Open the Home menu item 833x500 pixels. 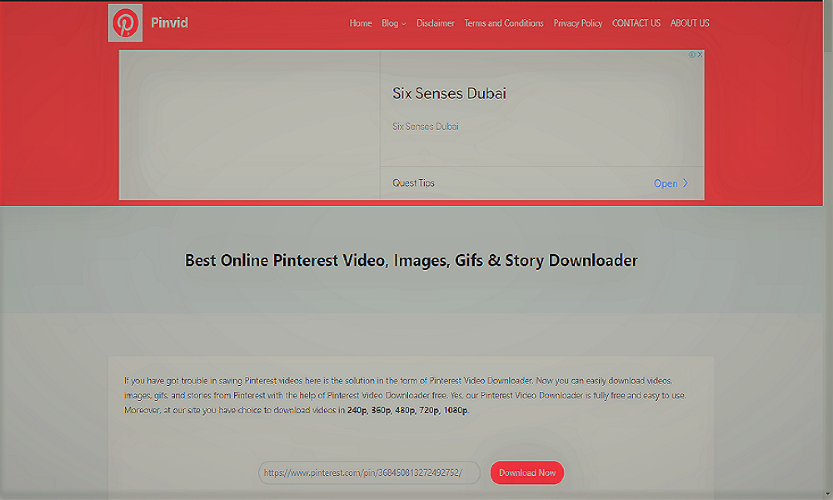tap(360, 23)
